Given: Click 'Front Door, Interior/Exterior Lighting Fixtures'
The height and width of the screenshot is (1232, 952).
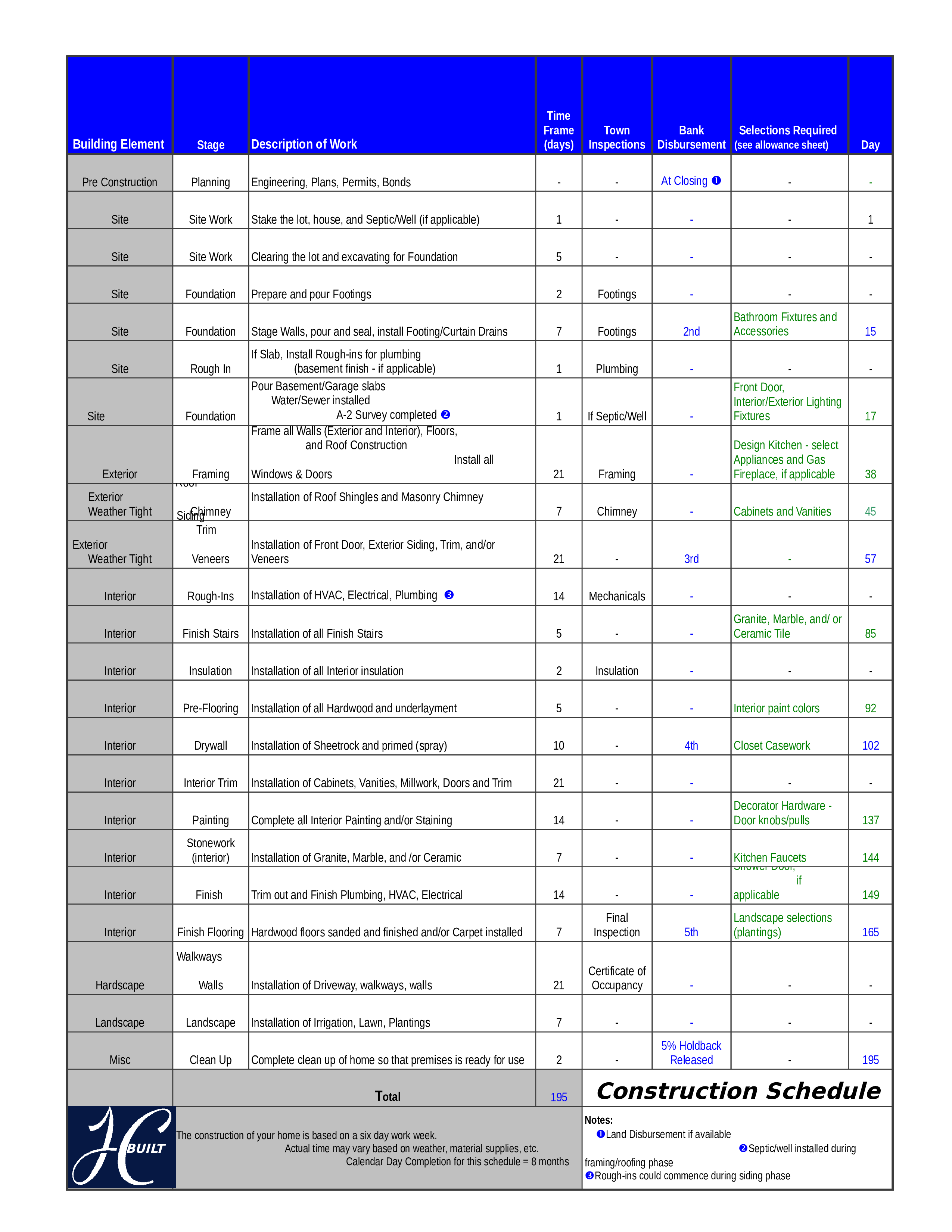Looking at the screenshot, I should (x=787, y=402).
